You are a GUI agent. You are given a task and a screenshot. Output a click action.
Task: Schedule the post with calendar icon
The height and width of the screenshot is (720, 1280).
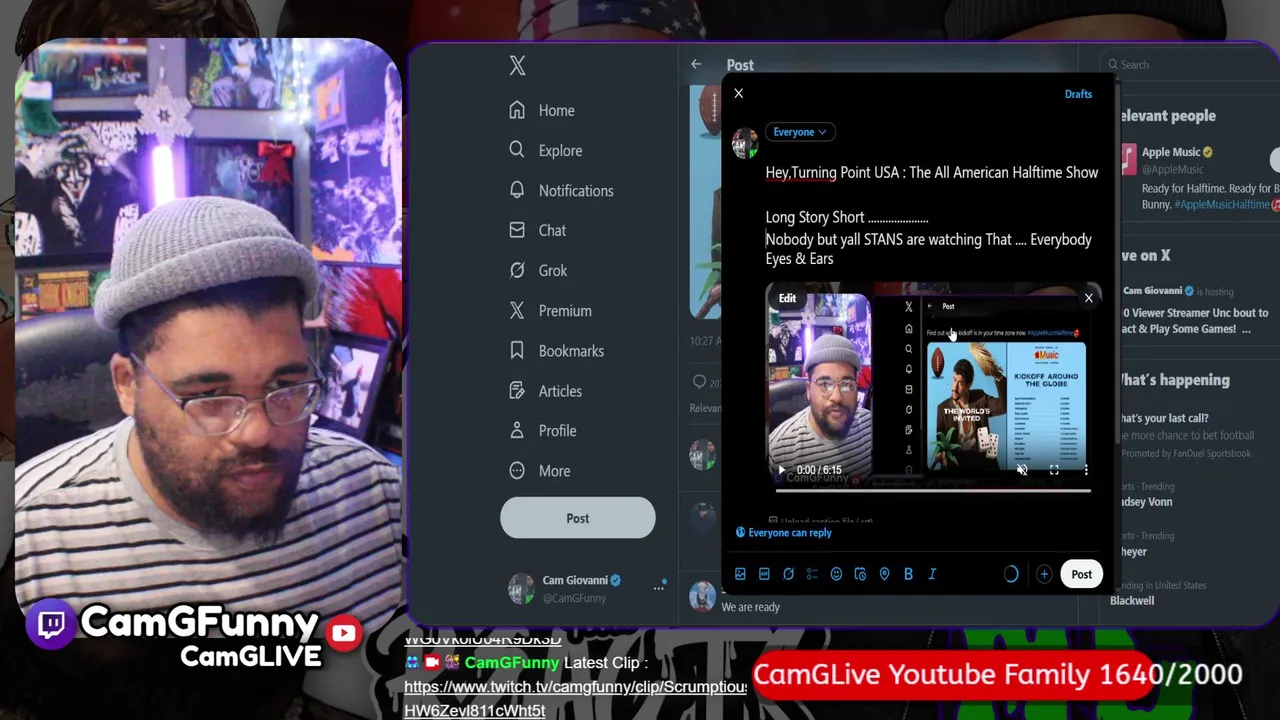click(860, 574)
